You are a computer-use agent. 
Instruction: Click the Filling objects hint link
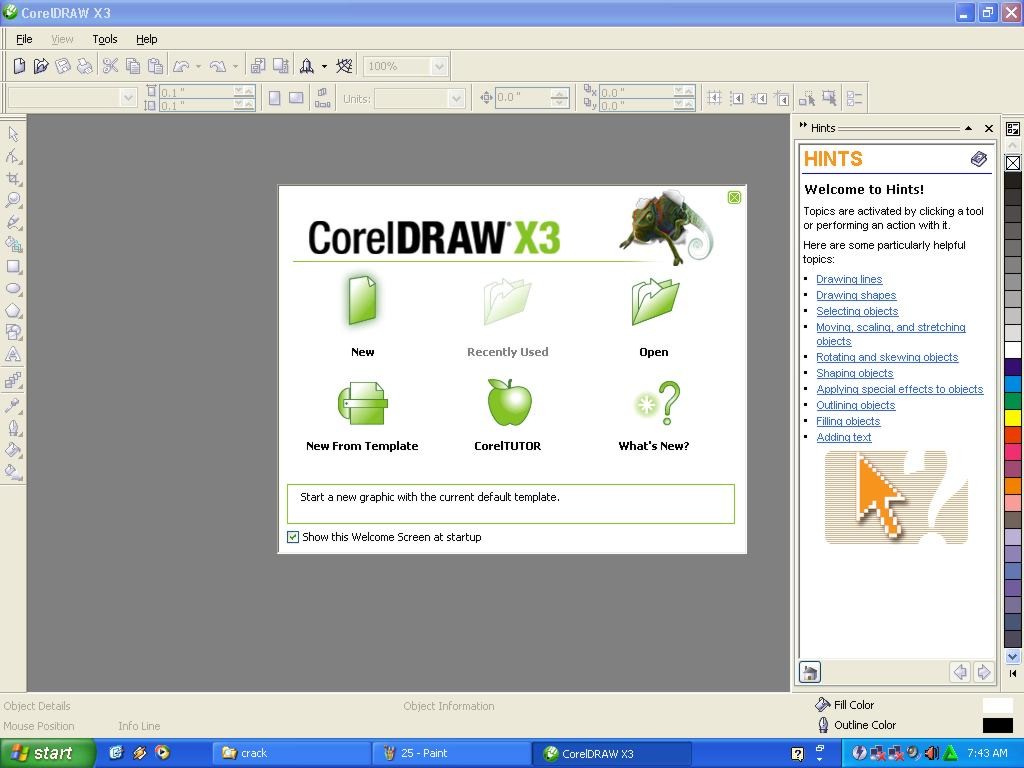coord(848,421)
